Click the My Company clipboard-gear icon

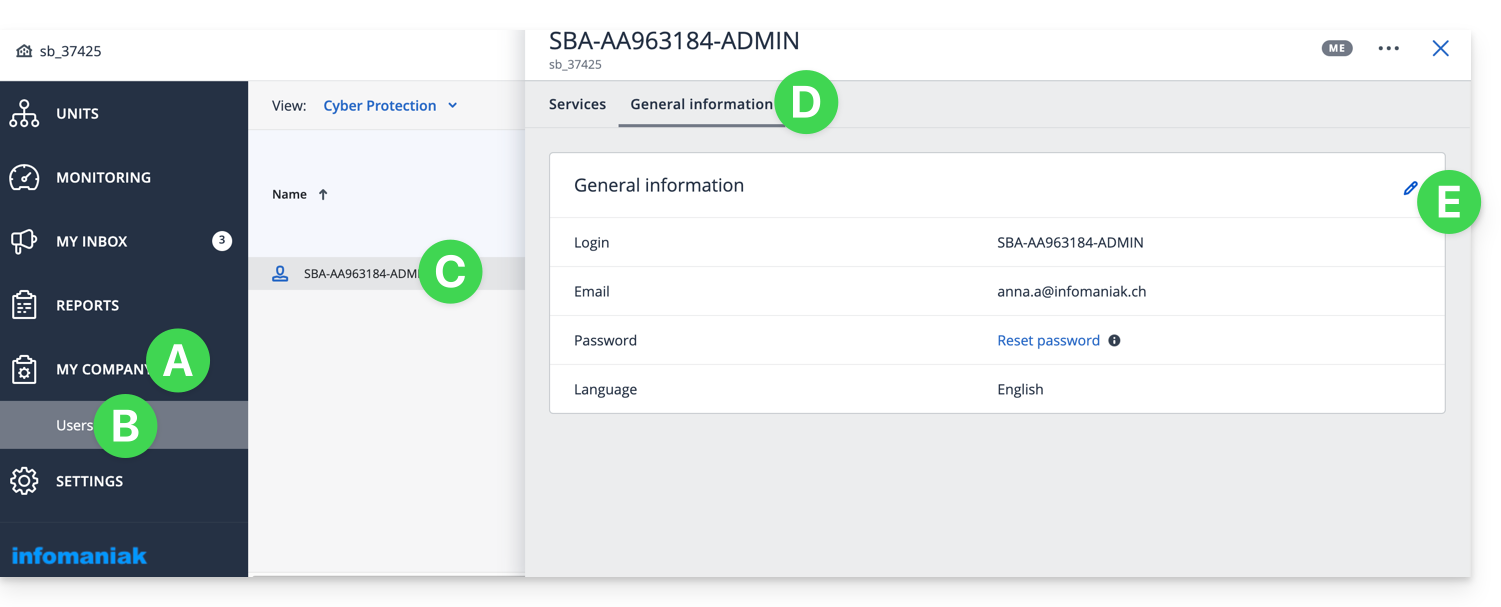click(24, 370)
